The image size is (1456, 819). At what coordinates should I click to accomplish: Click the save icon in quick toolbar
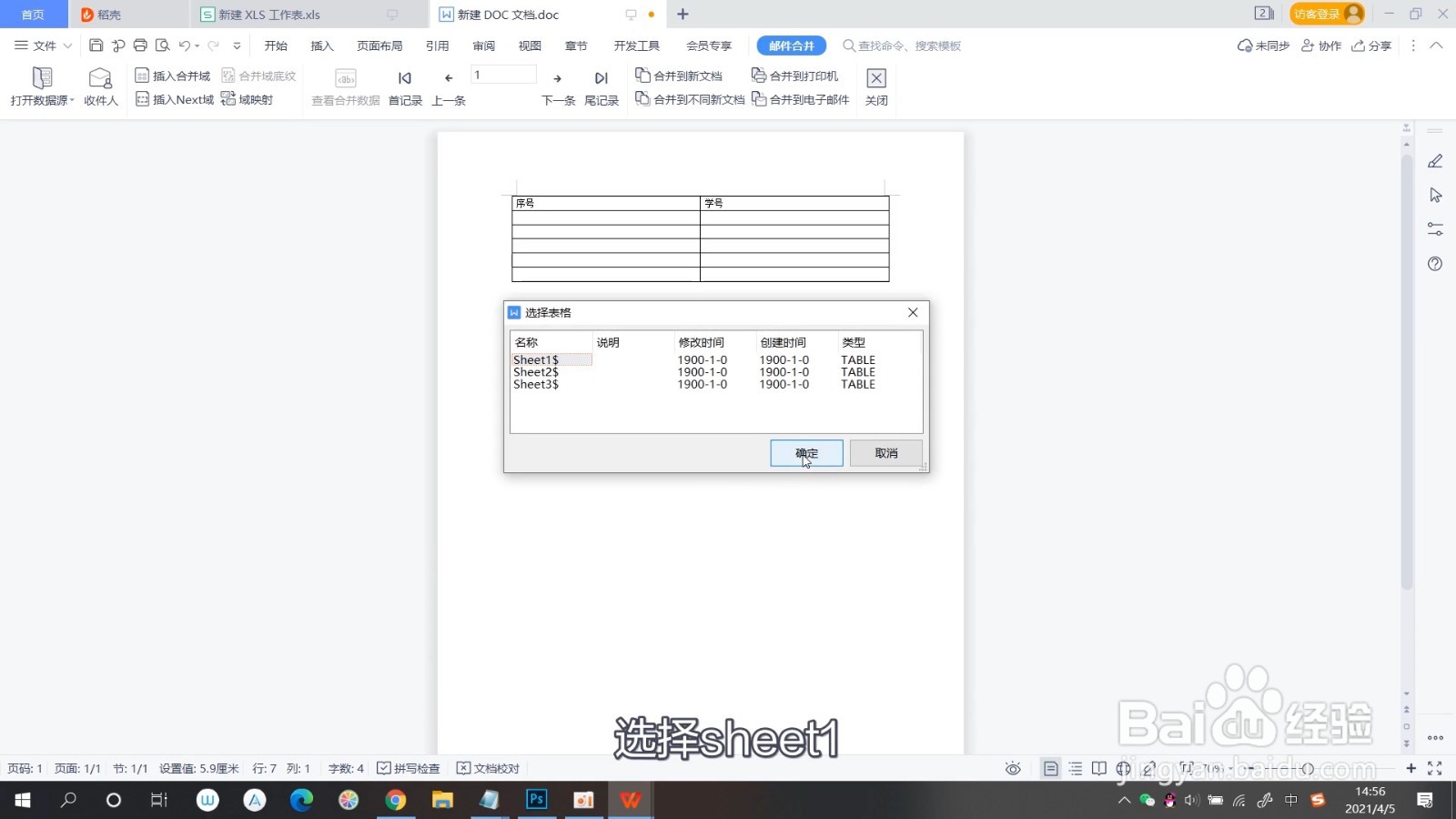pyautogui.click(x=96, y=45)
